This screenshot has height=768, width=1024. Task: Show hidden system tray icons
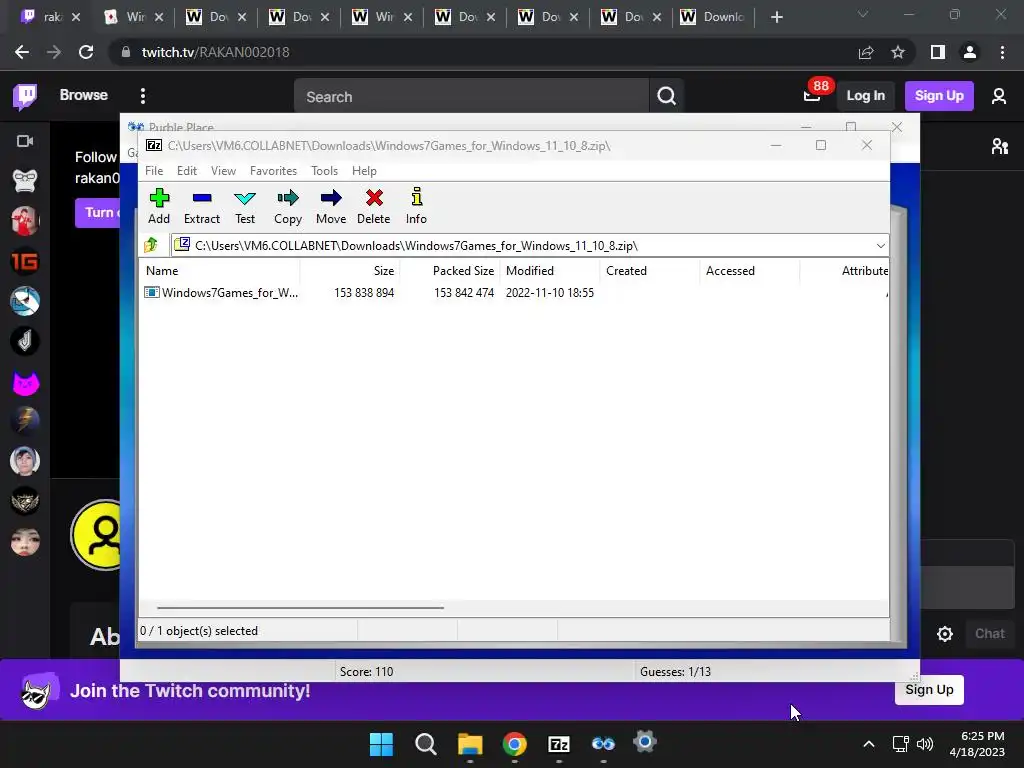point(869,744)
